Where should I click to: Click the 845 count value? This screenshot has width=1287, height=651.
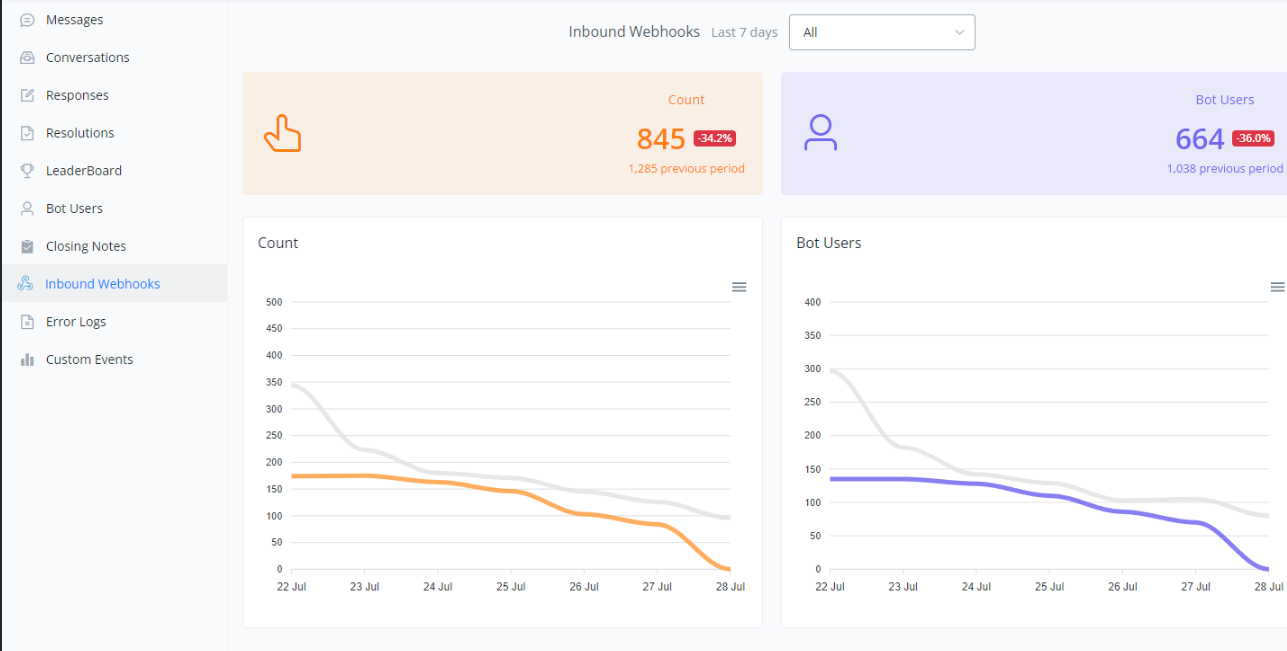coord(661,139)
